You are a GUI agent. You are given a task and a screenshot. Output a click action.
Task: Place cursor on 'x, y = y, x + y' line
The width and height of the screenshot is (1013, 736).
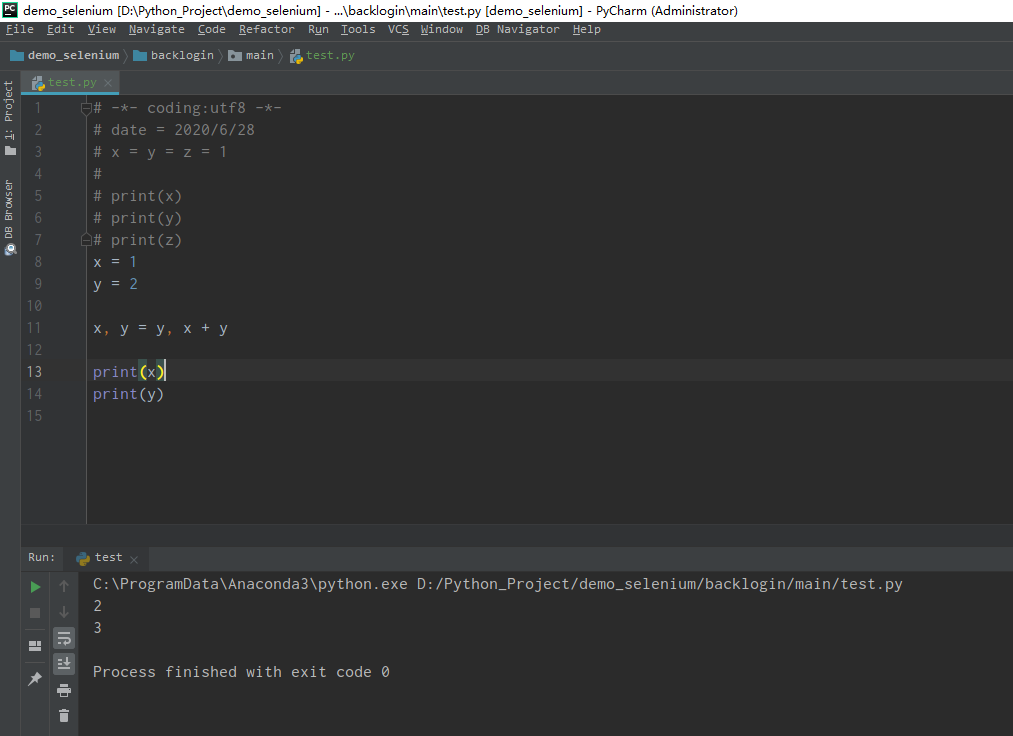[160, 328]
